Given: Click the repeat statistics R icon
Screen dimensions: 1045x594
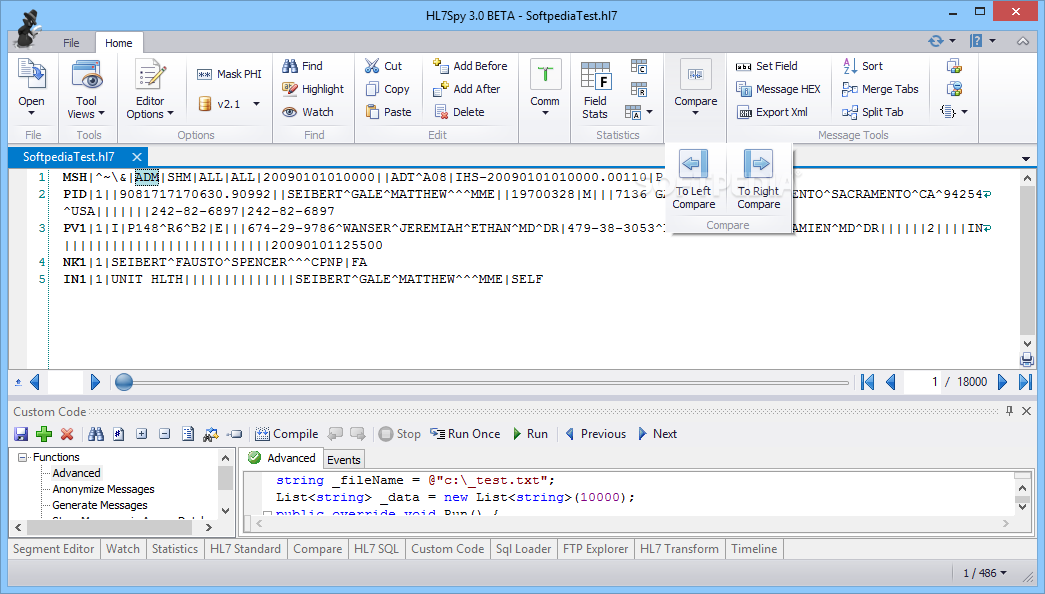Looking at the screenshot, I should click(638, 89).
